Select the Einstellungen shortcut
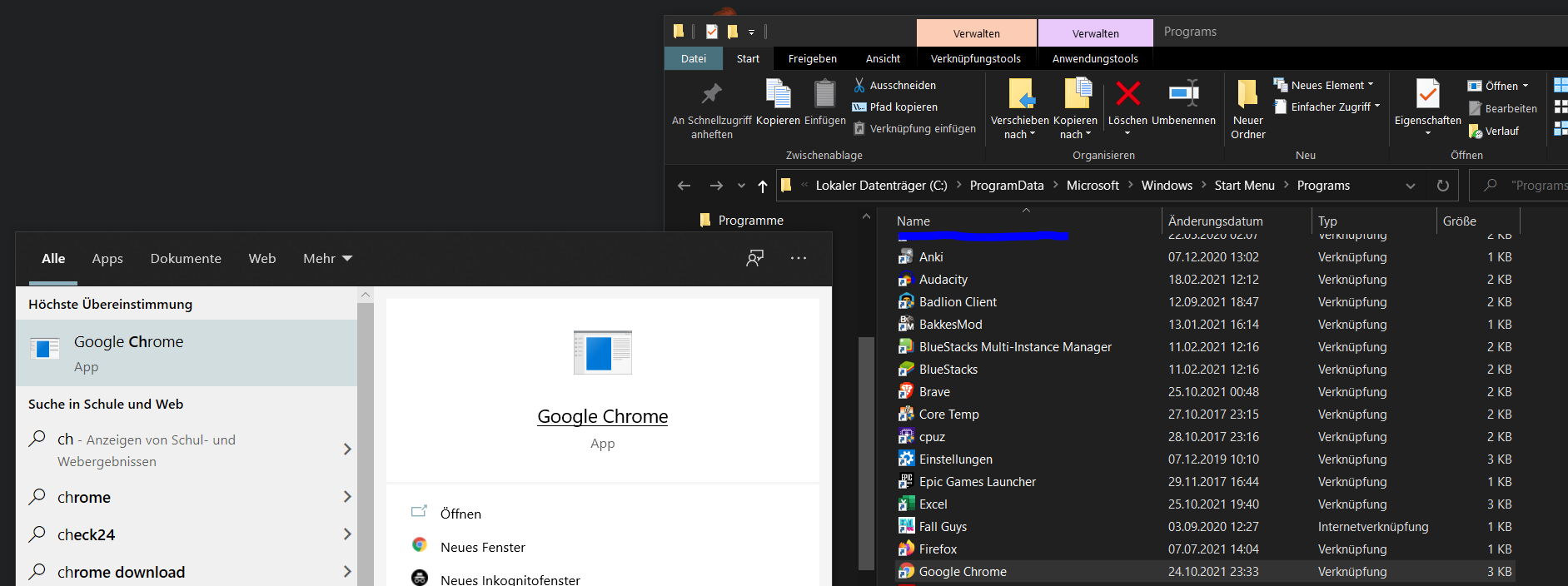The image size is (1568, 586). coord(955,459)
